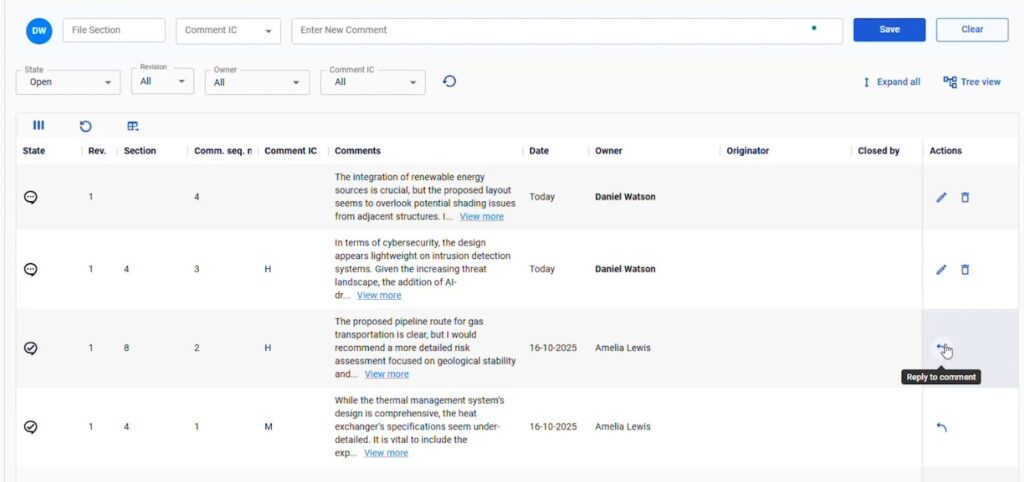Open the Comment IC dropdown in top bar
The width and height of the screenshot is (1024, 482).
coord(228,31)
